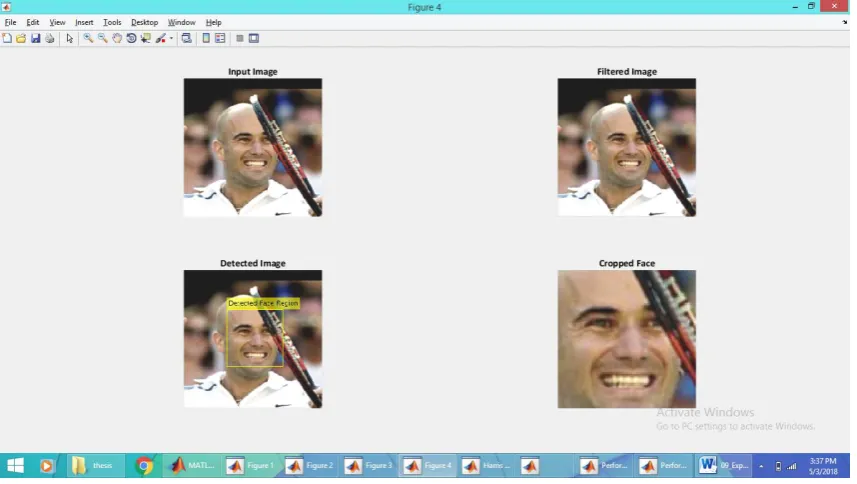Select the Edit Plot arrow tool

pos(69,38)
